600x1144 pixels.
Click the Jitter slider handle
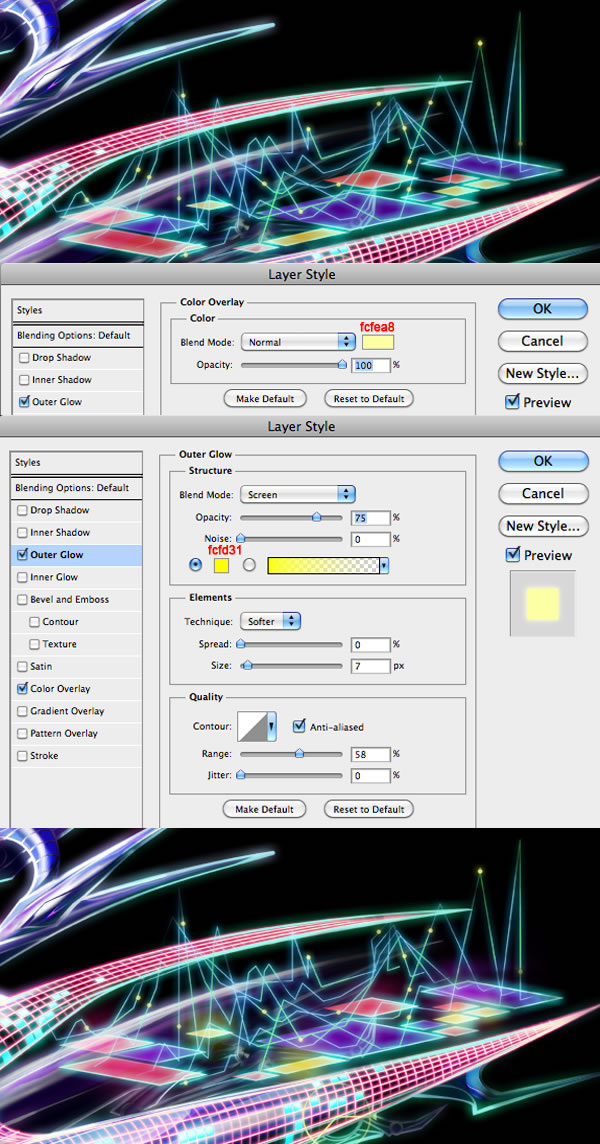click(240, 775)
